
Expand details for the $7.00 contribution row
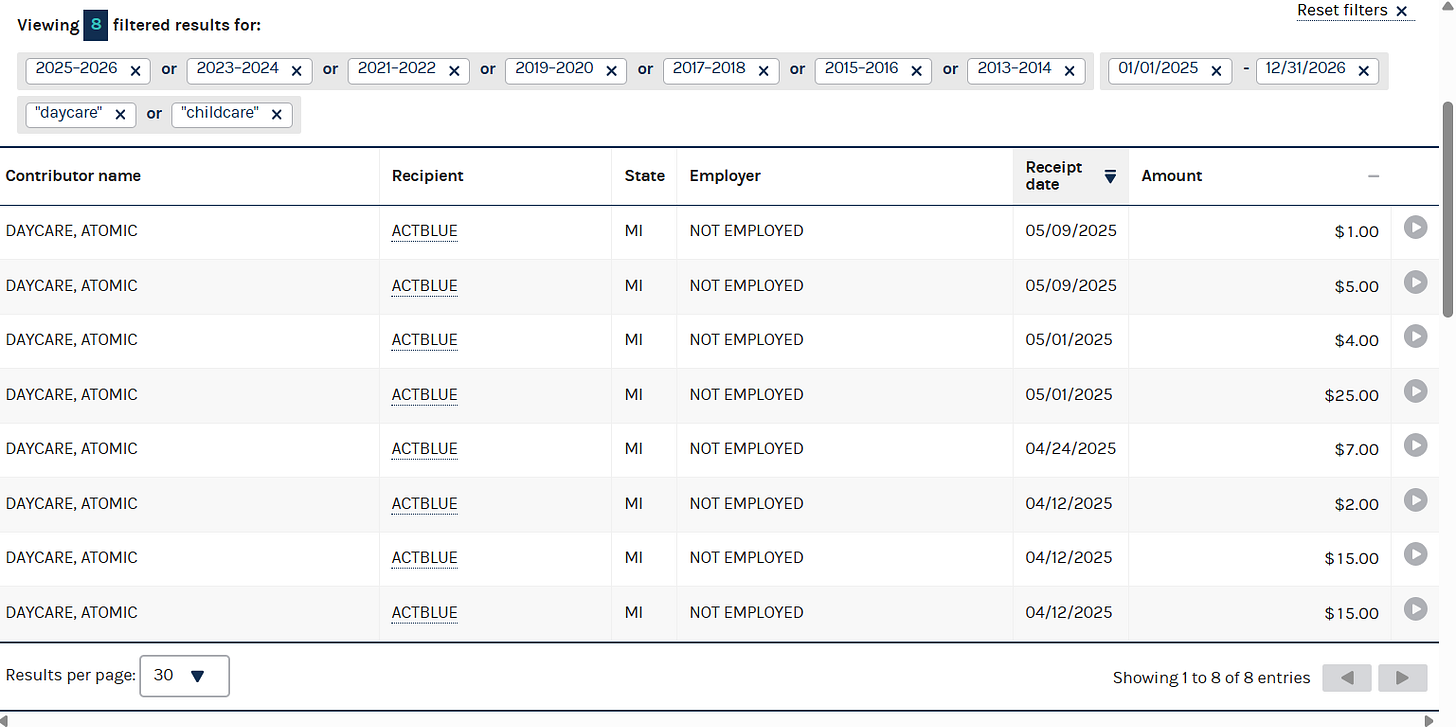point(1415,445)
